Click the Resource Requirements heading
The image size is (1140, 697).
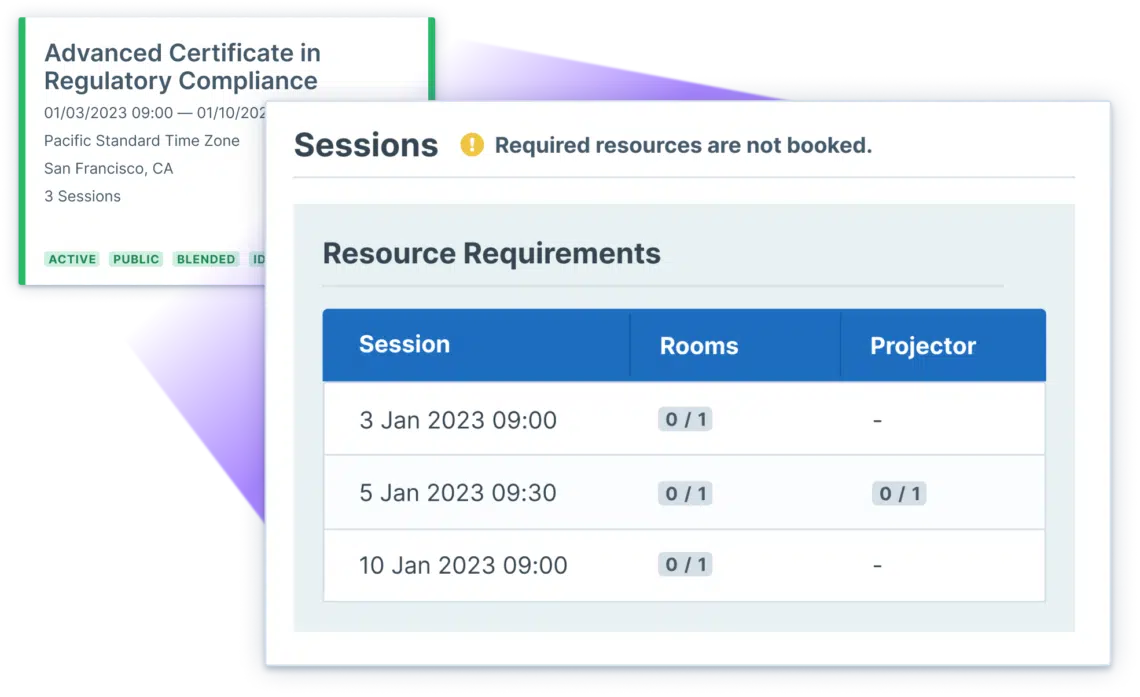pos(491,253)
